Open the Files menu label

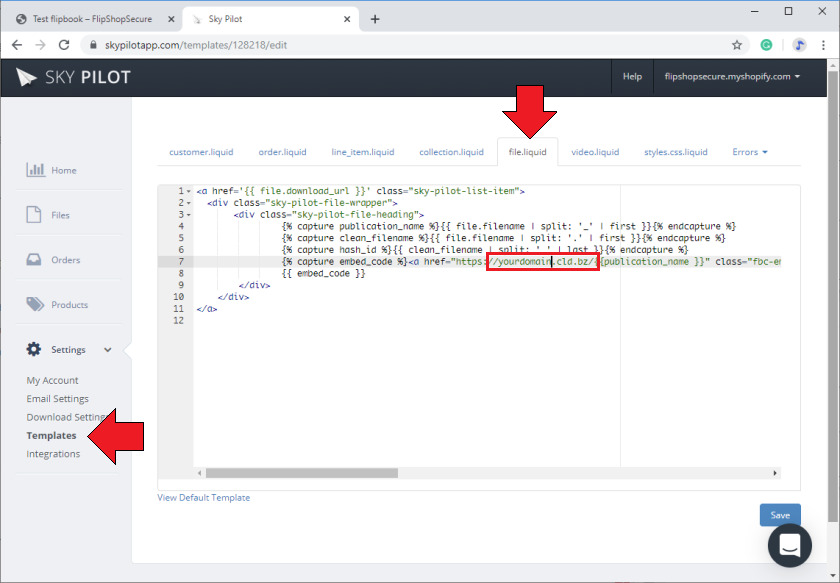[61, 215]
